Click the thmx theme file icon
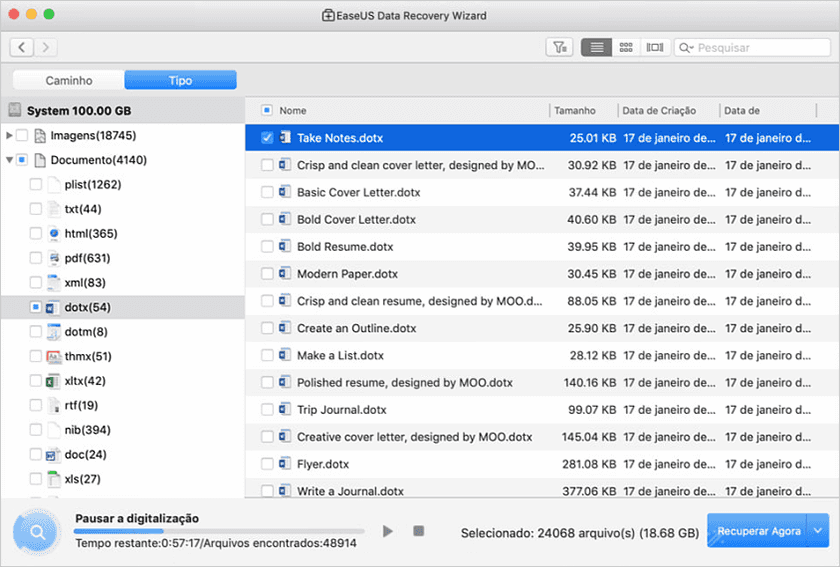Screen dimensions: 840x567 click(54, 356)
